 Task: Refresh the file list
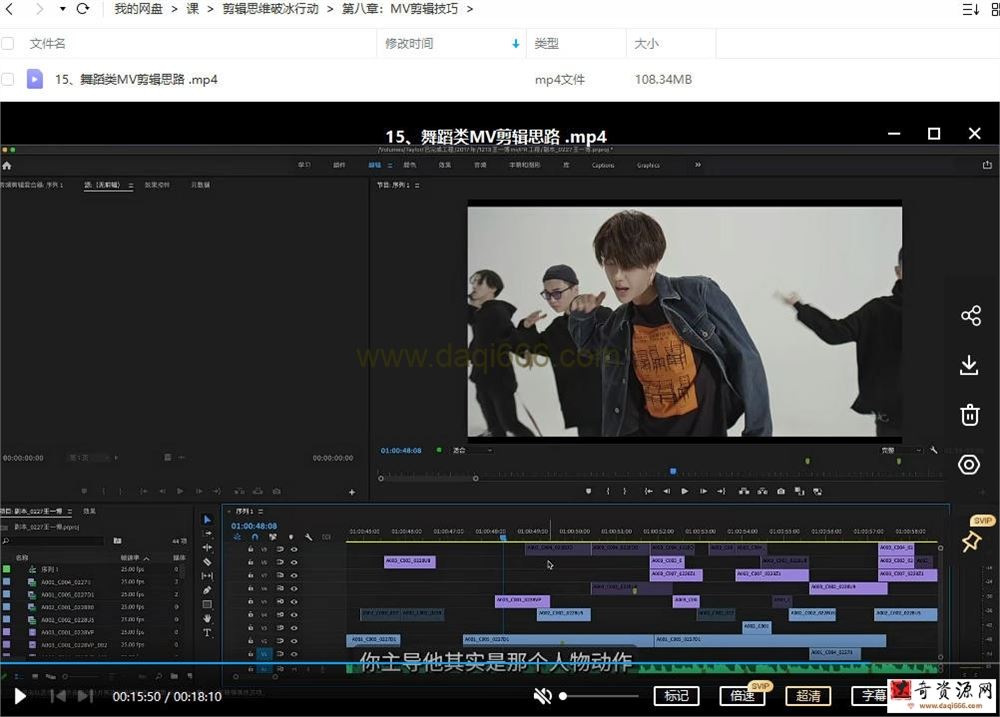point(83,9)
